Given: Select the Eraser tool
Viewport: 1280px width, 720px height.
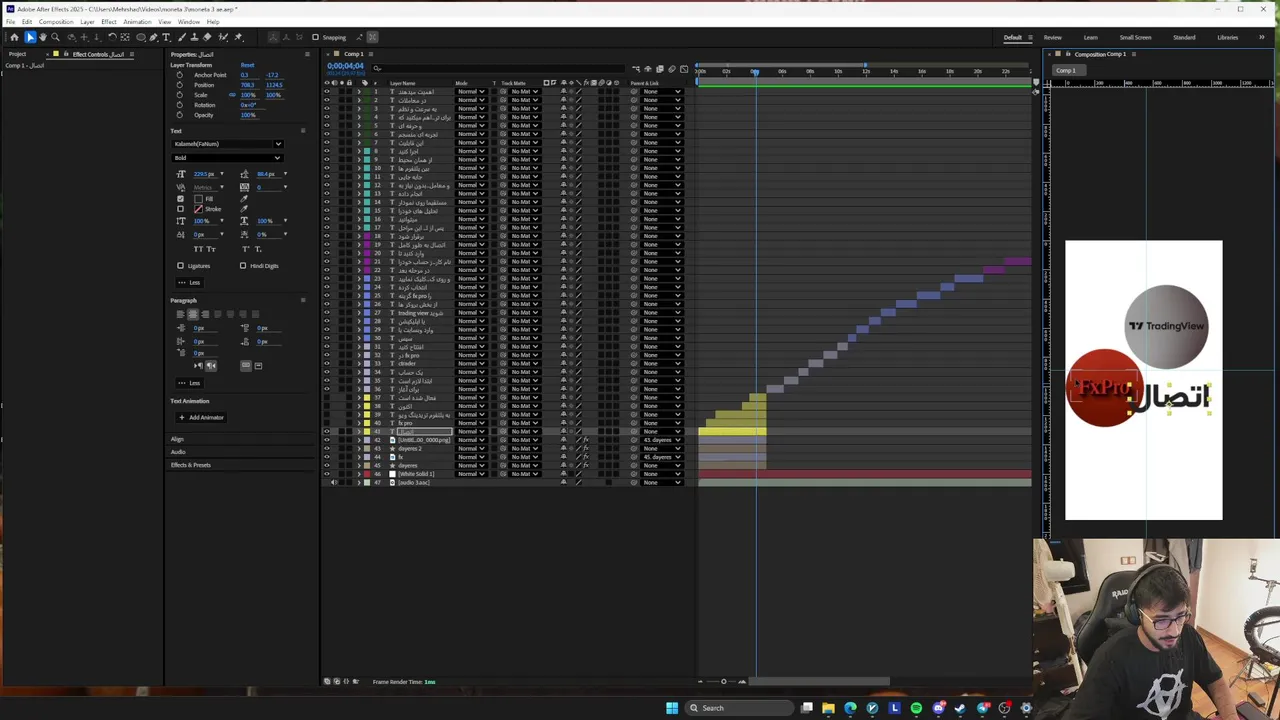Looking at the screenshot, I should pos(207,37).
